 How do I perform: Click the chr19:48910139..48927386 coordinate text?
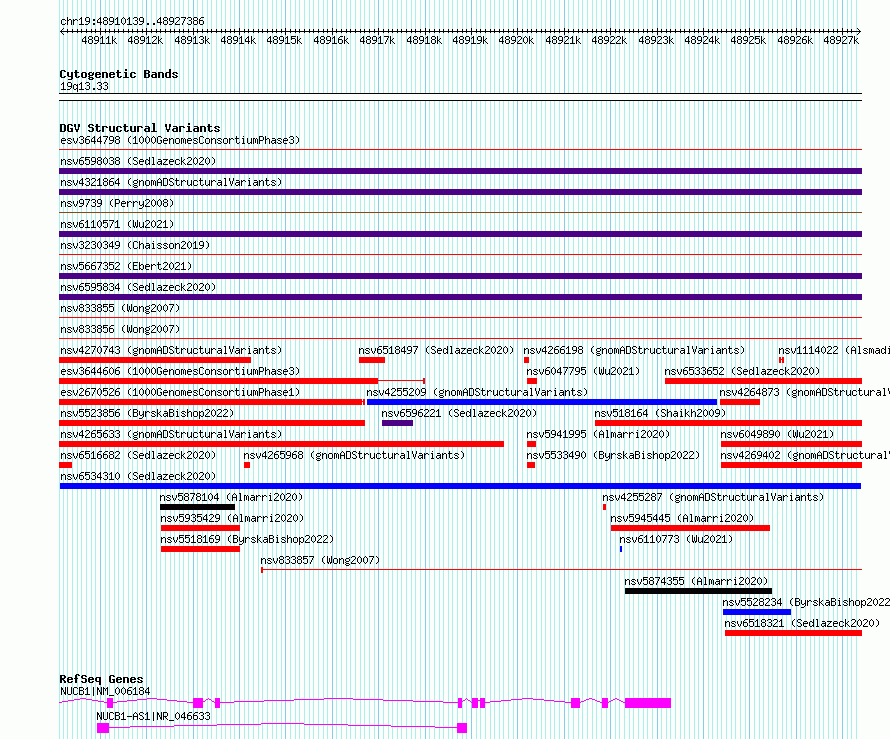point(132,21)
